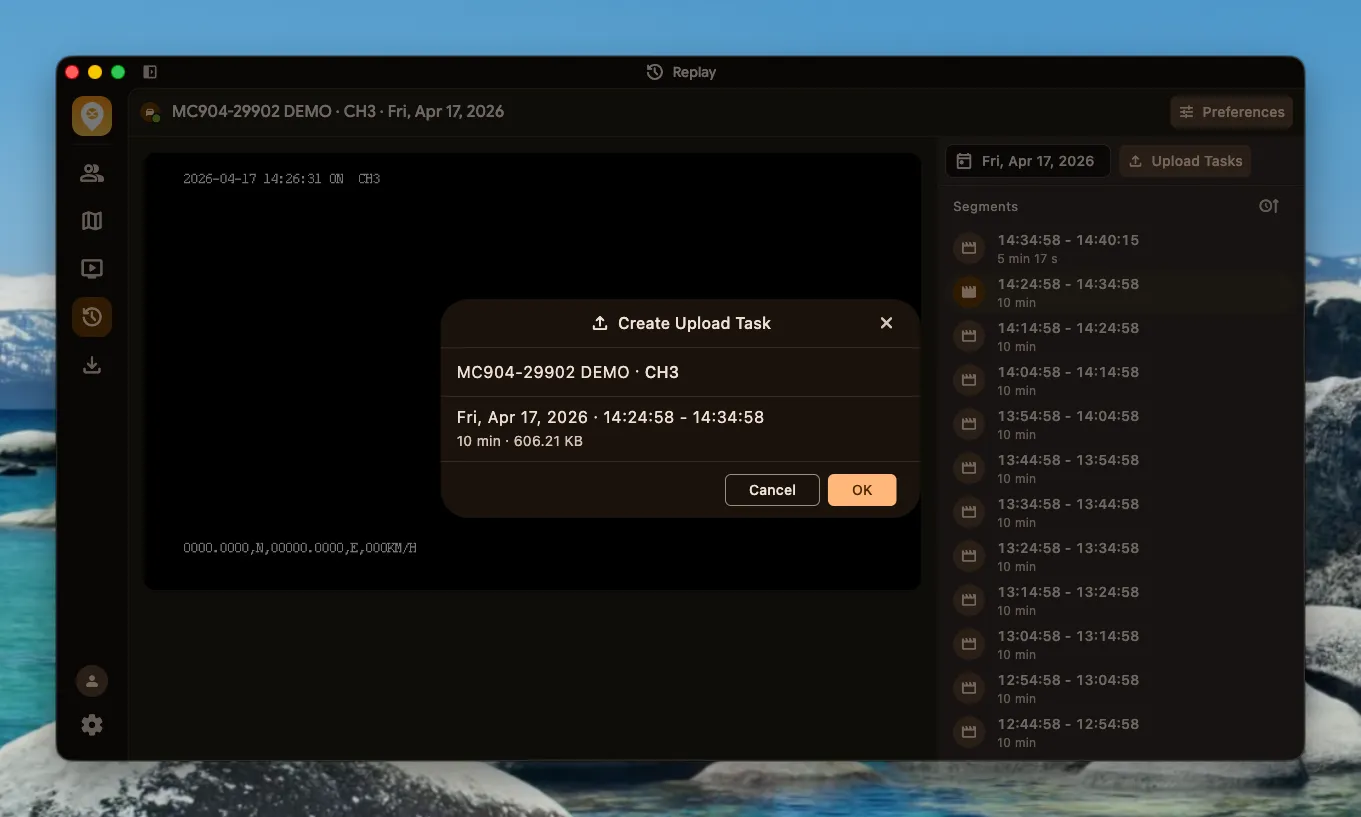The height and width of the screenshot is (817, 1361).
Task: Click segment icon for 13:44:58 - 13:54:58
Action: 968,468
